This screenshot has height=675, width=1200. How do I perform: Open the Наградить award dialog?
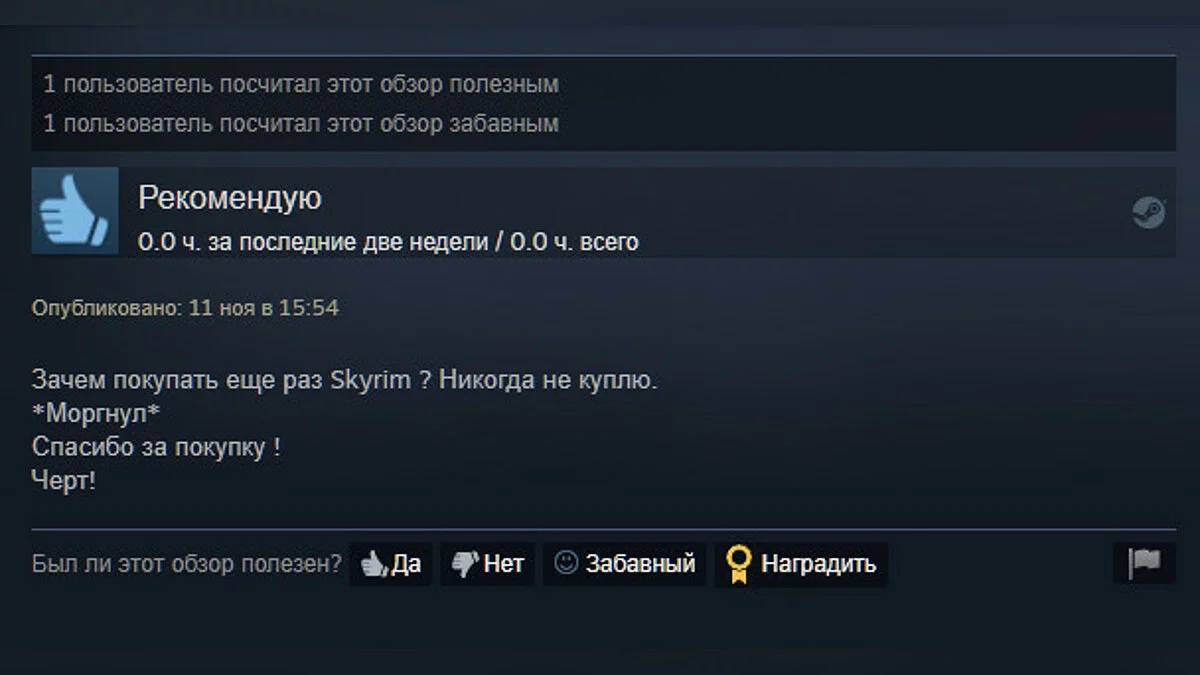[801, 564]
